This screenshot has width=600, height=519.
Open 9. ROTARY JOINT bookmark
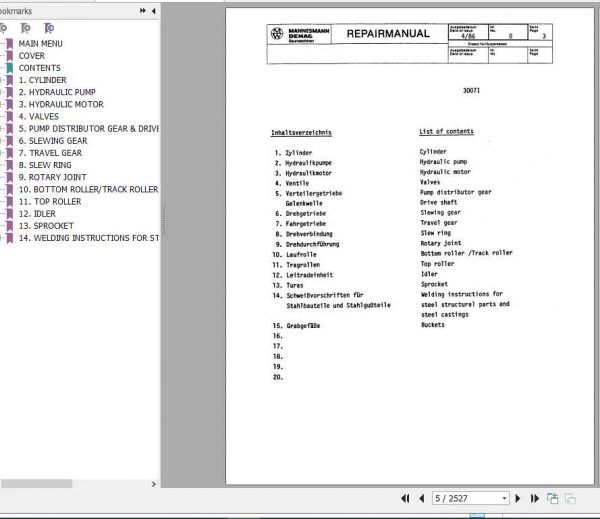[x=52, y=177]
